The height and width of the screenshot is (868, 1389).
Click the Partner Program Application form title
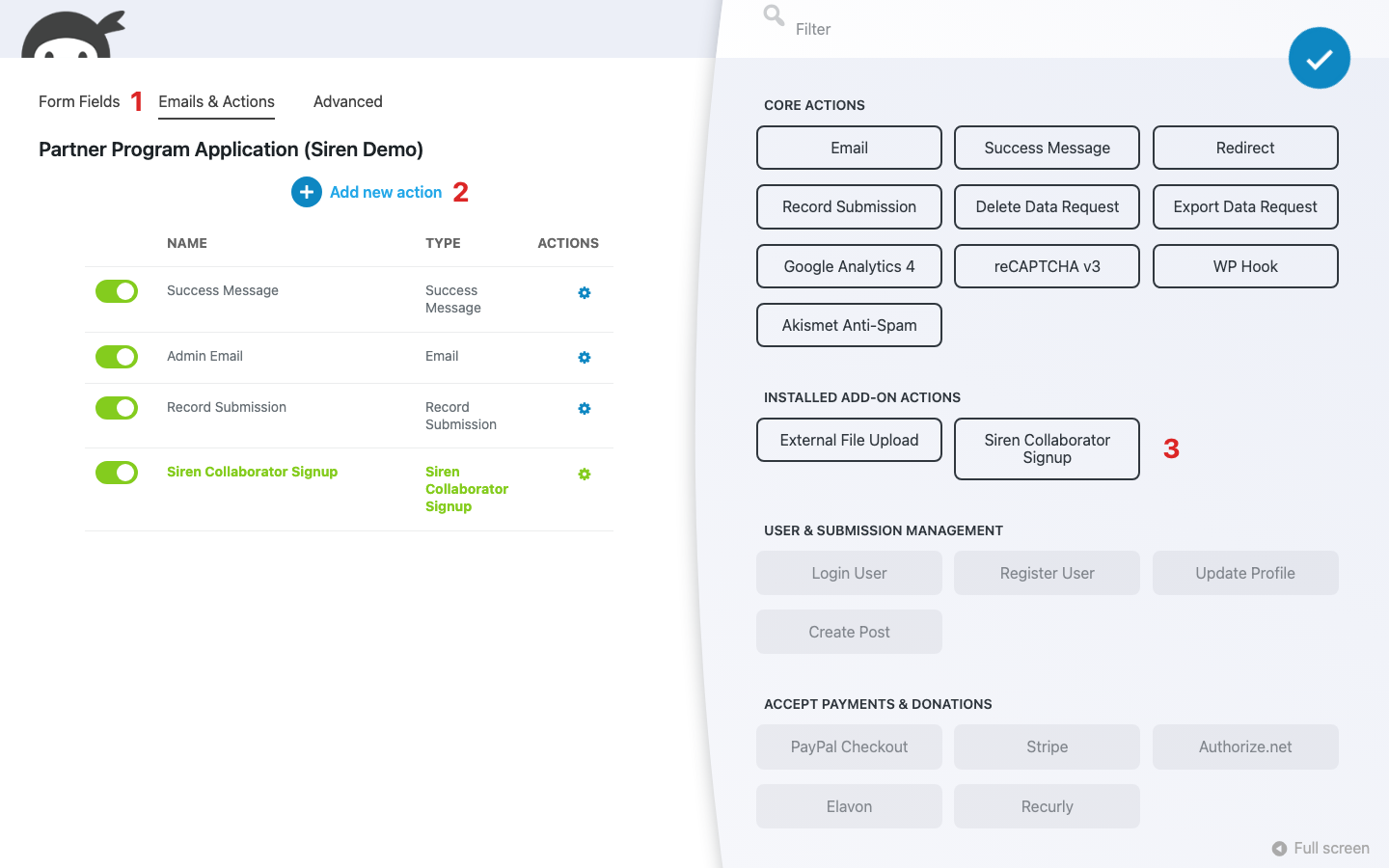click(231, 149)
